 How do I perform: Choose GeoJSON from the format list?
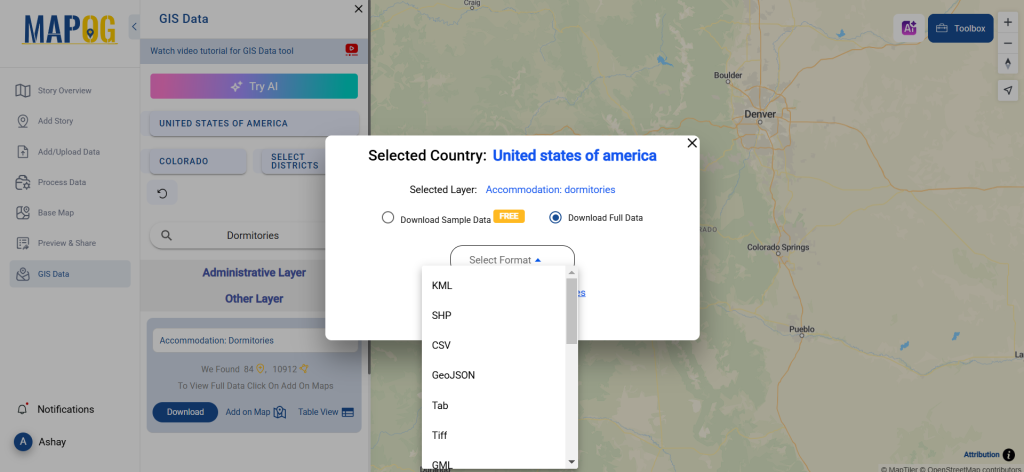(x=453, y=375)
